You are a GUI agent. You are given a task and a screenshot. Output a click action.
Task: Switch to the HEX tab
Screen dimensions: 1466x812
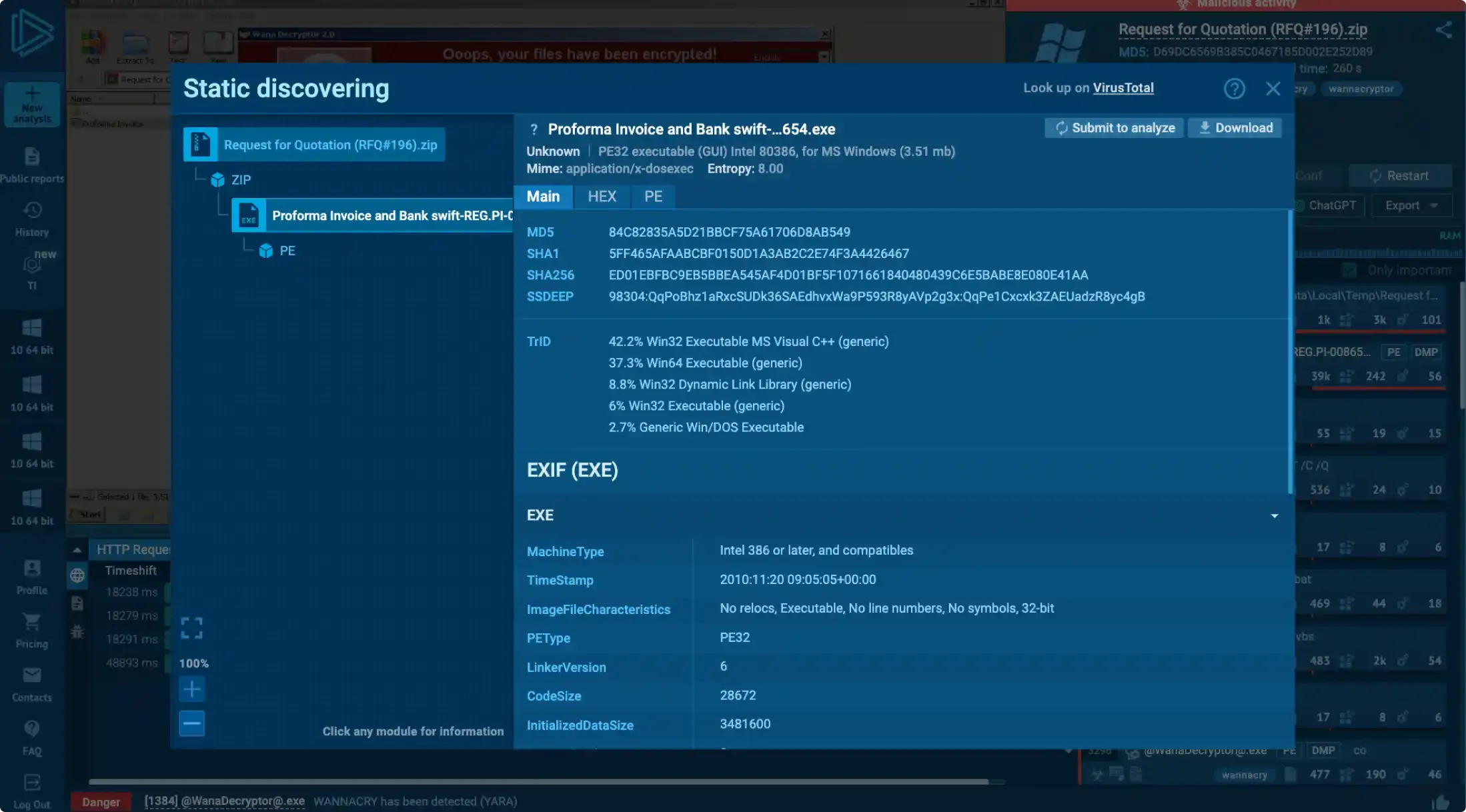tap(602, 197)
